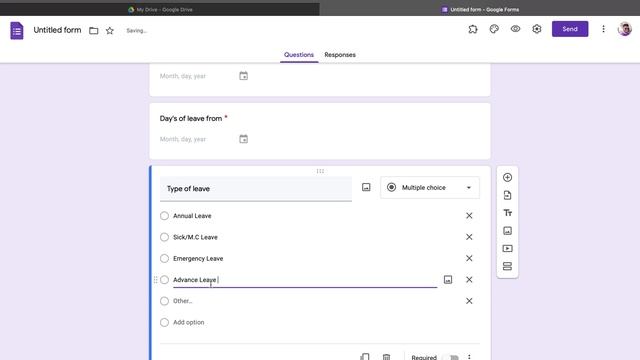Customize theme with palette icon
This screenshot has width=640, height=360.
pyautogui.click(x=494, y=29)
